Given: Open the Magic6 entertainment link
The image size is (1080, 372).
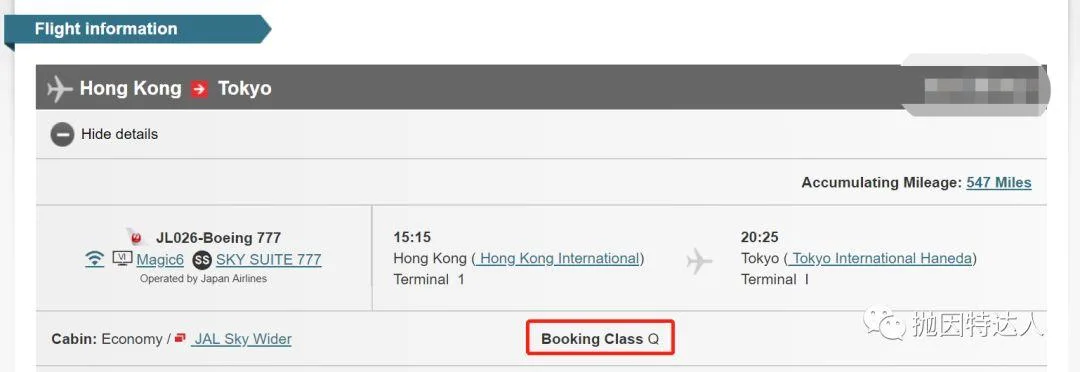Looking at the screenshot, I should [x=160, y=260].
